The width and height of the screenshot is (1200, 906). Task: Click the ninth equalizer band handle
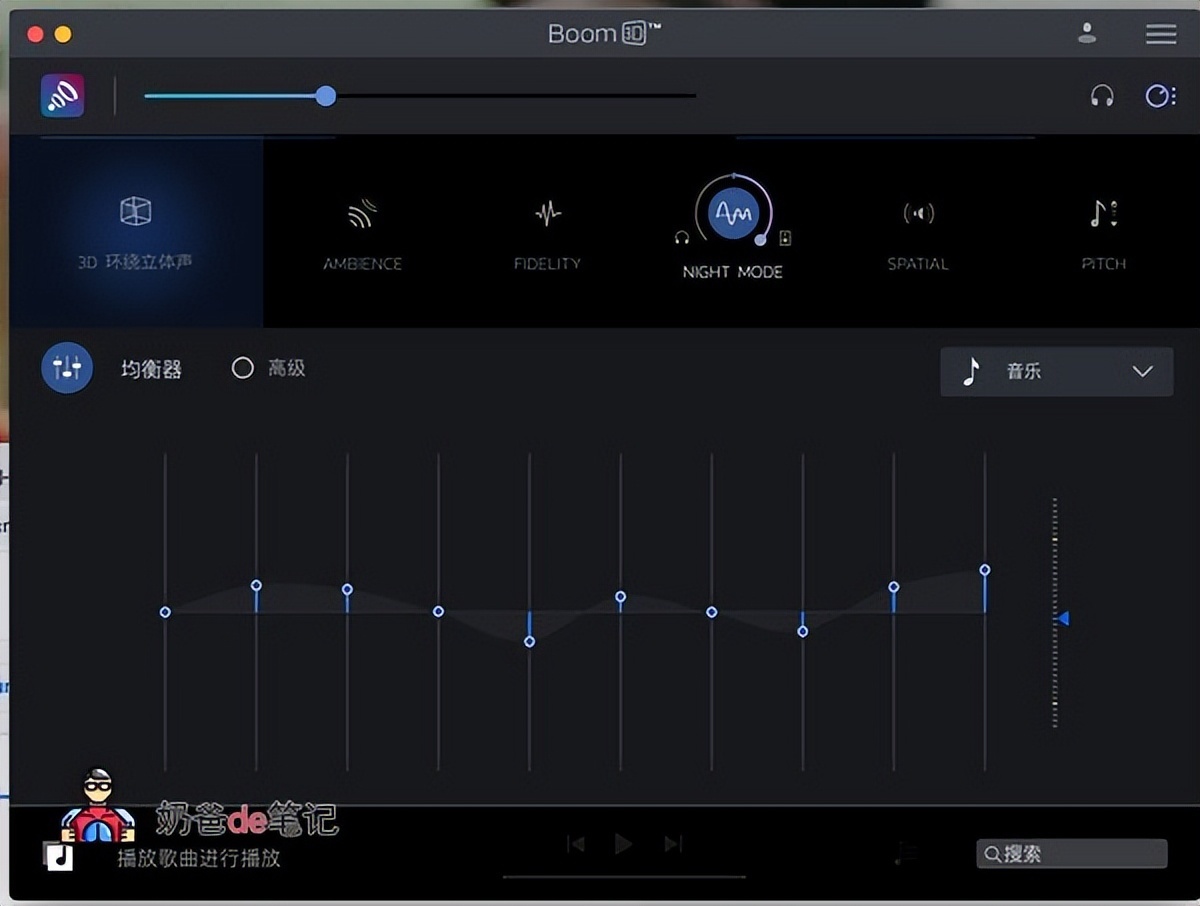[x=893, y=587]
